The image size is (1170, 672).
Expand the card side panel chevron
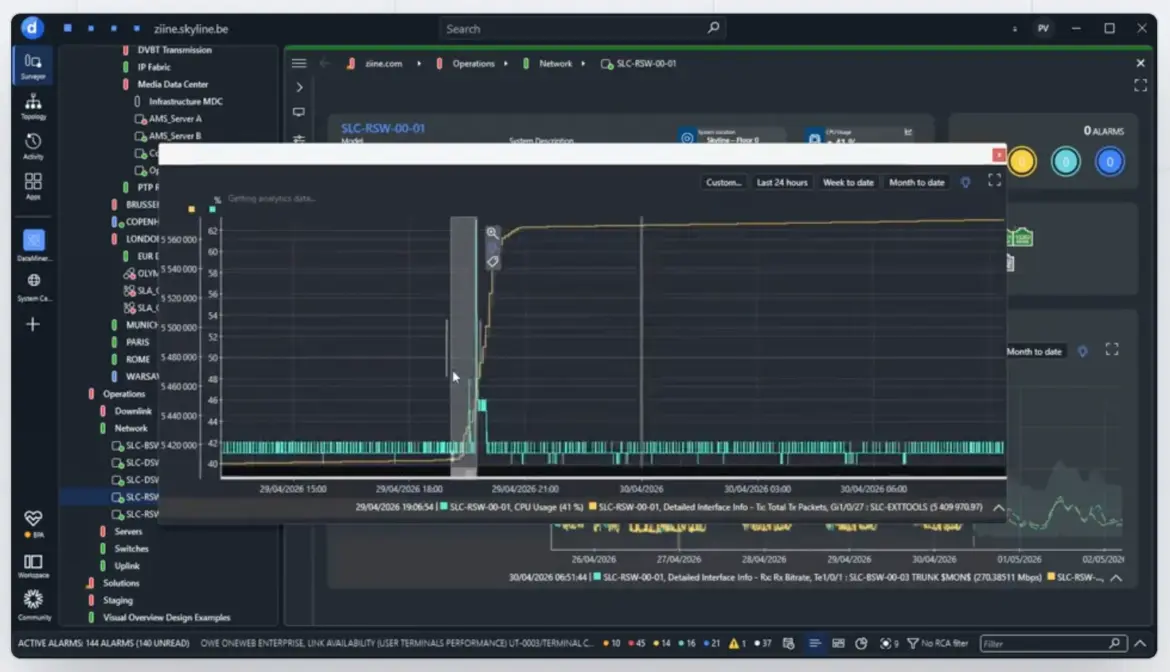tap(299, 87)
